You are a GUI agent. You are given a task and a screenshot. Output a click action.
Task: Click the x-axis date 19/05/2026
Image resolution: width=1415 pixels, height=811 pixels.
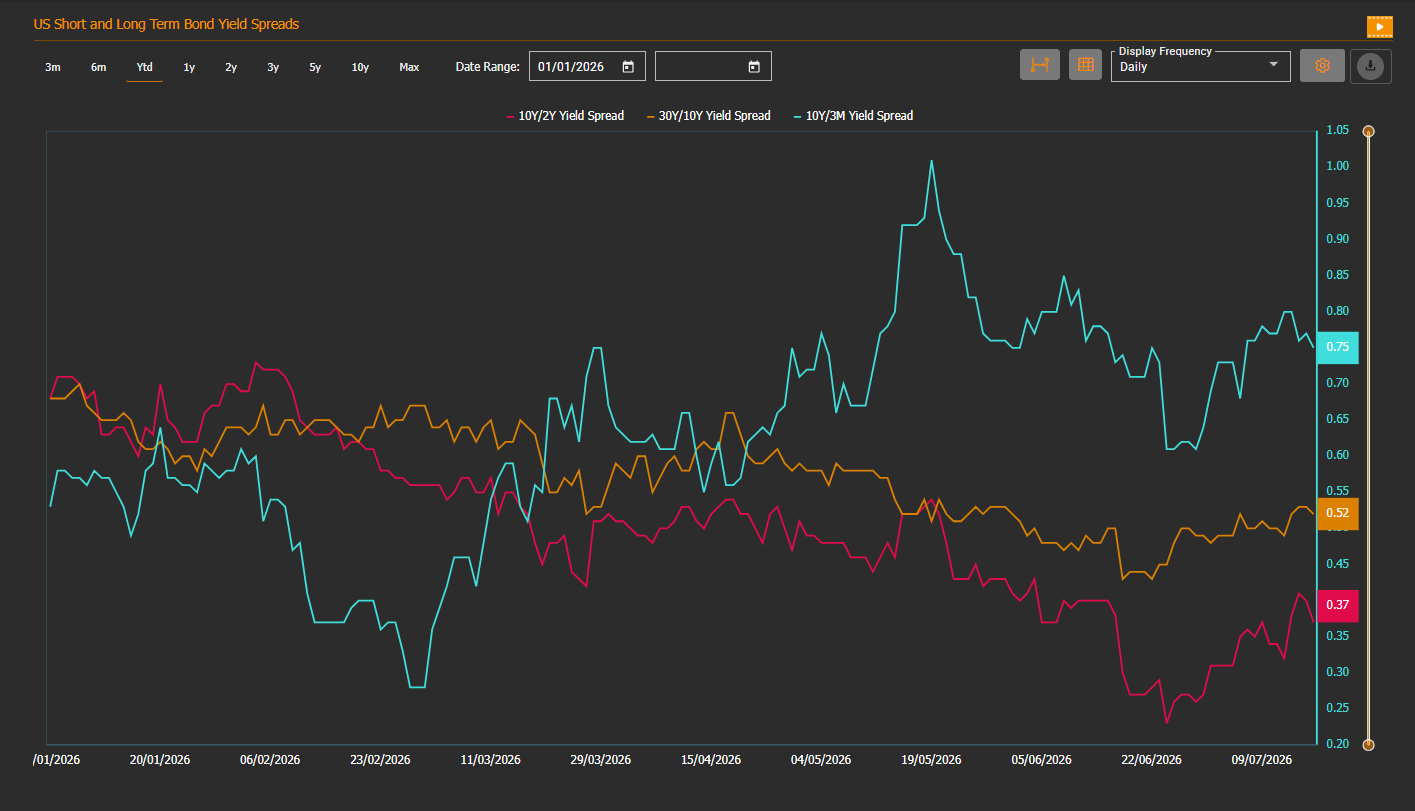coord(931,760)
